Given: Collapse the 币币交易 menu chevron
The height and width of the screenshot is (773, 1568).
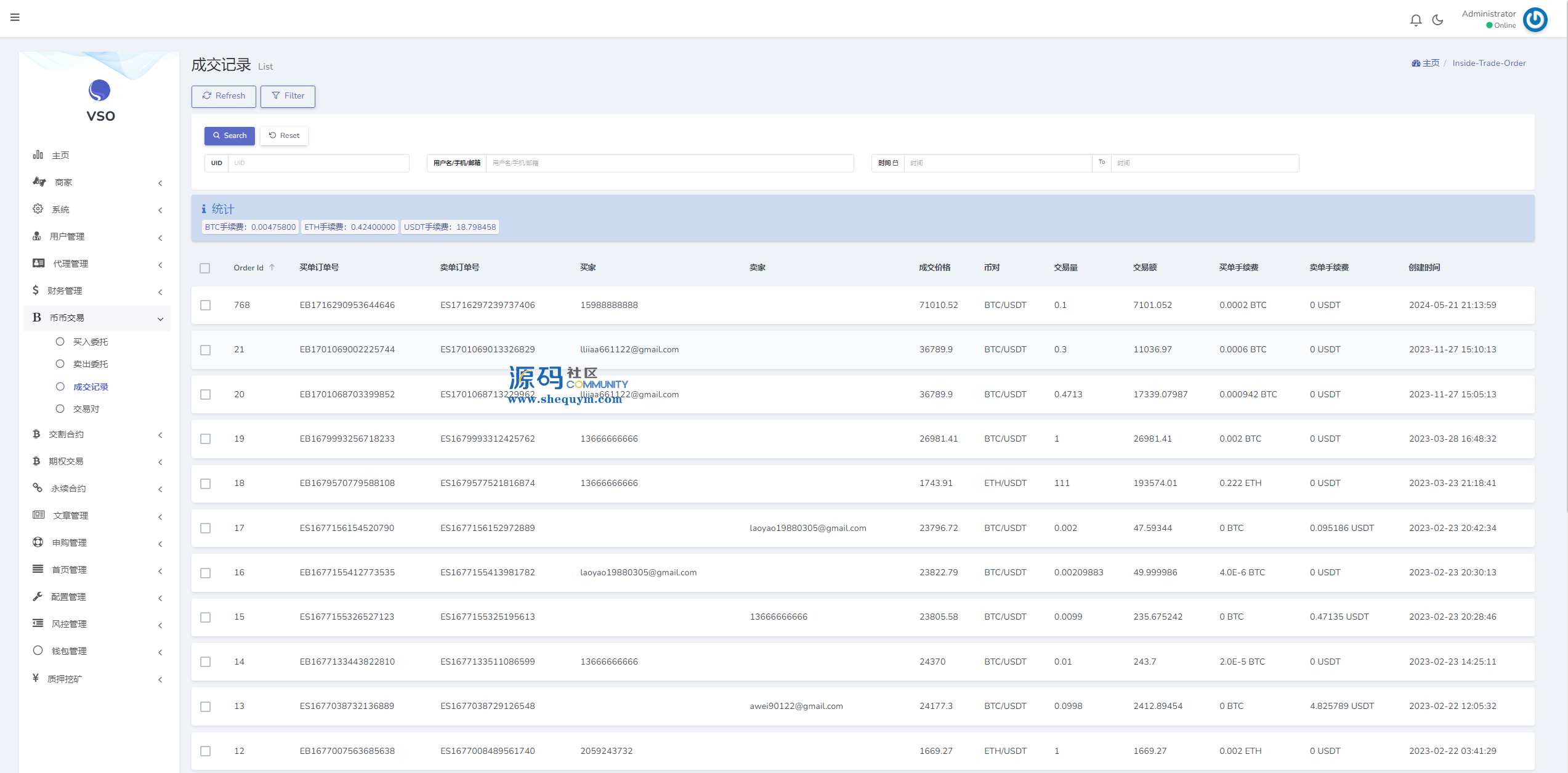Looking at the screenshot, I should point(160,318).
